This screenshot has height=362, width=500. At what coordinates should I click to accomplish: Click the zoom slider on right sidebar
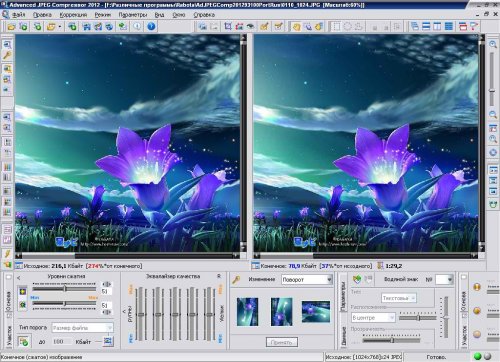(x=492, y=80)
